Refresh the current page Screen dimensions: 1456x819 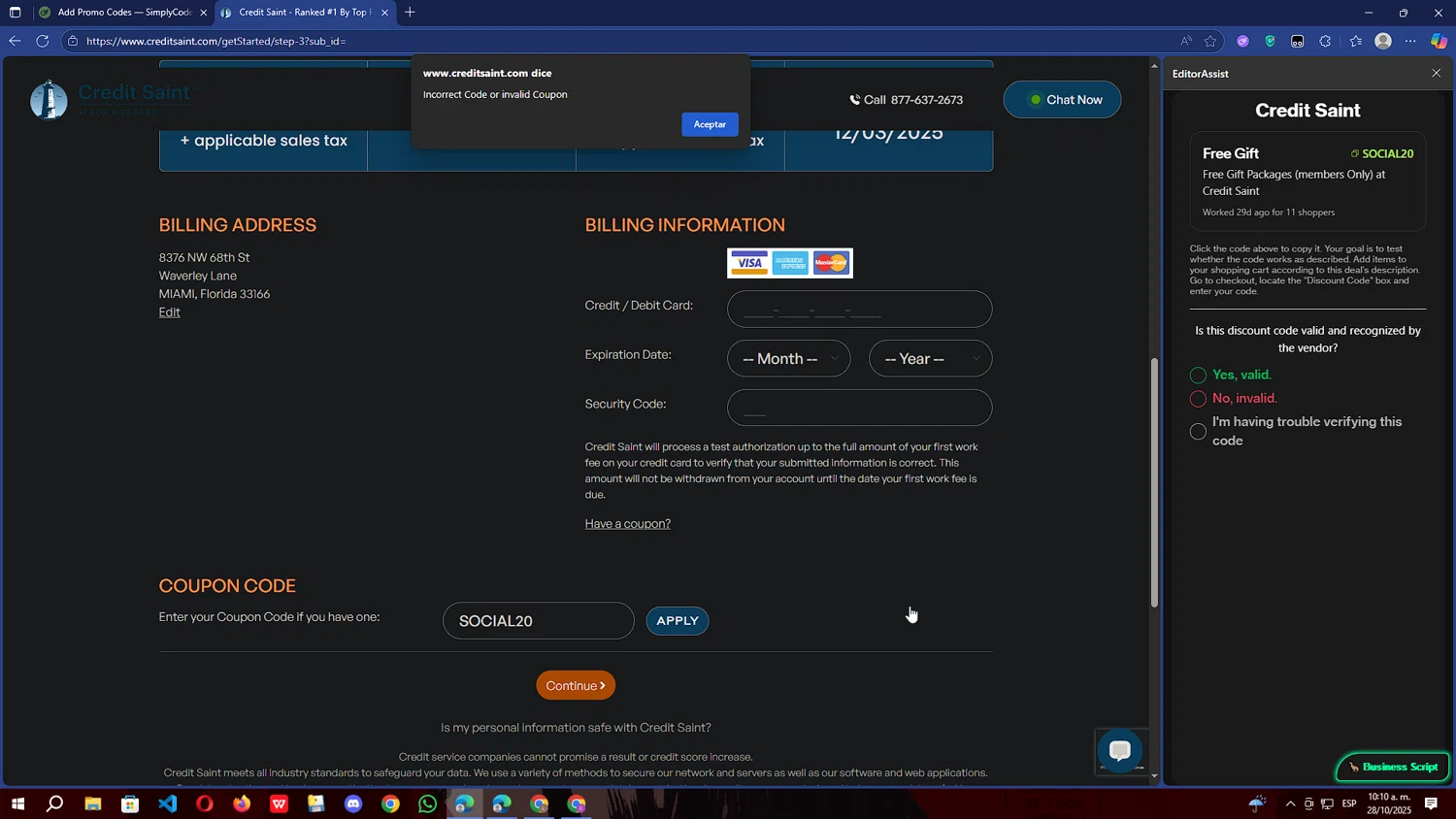click(x=42, y=41)
